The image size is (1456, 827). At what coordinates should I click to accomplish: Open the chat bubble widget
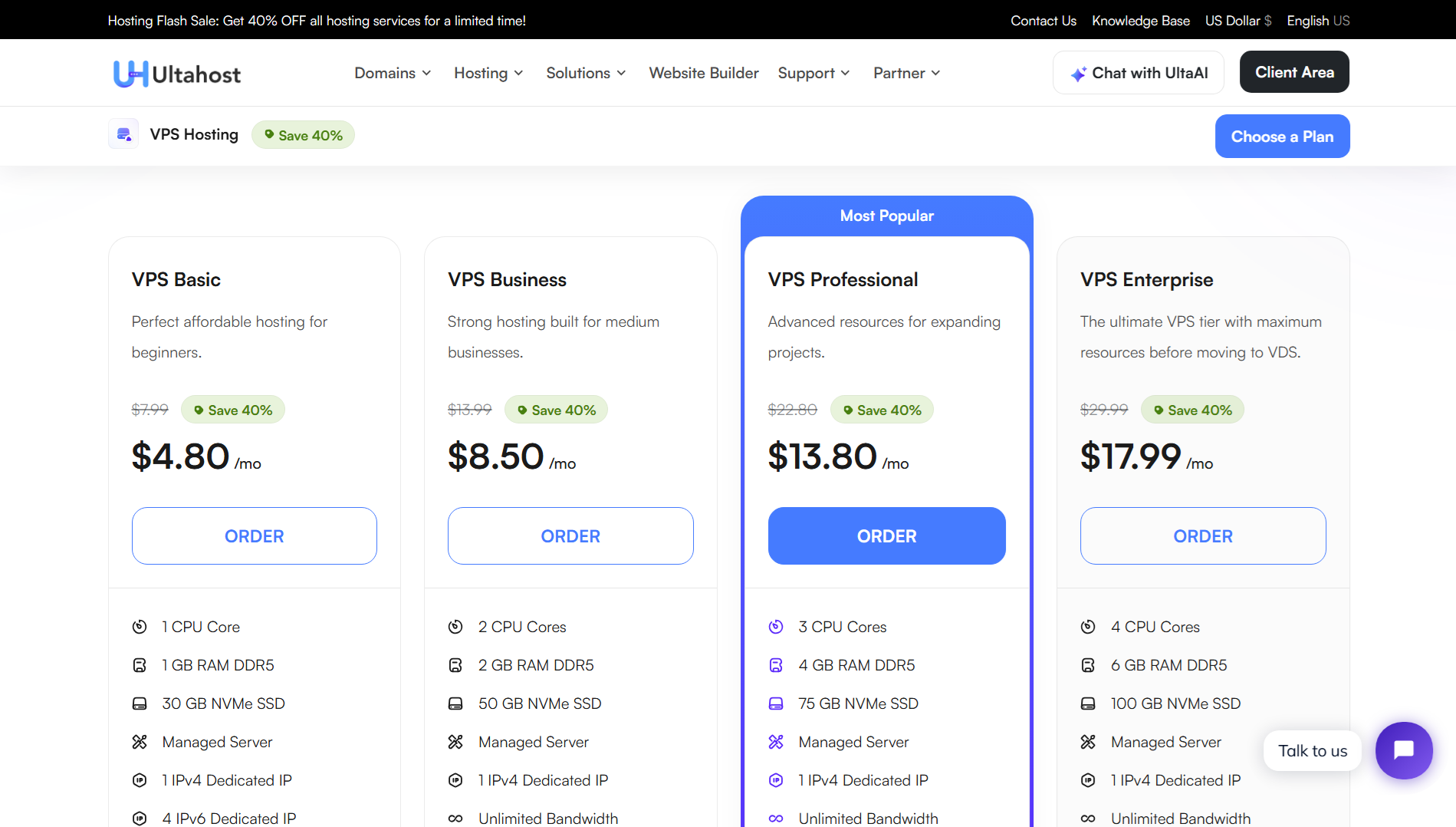[x=1404, y=750]
